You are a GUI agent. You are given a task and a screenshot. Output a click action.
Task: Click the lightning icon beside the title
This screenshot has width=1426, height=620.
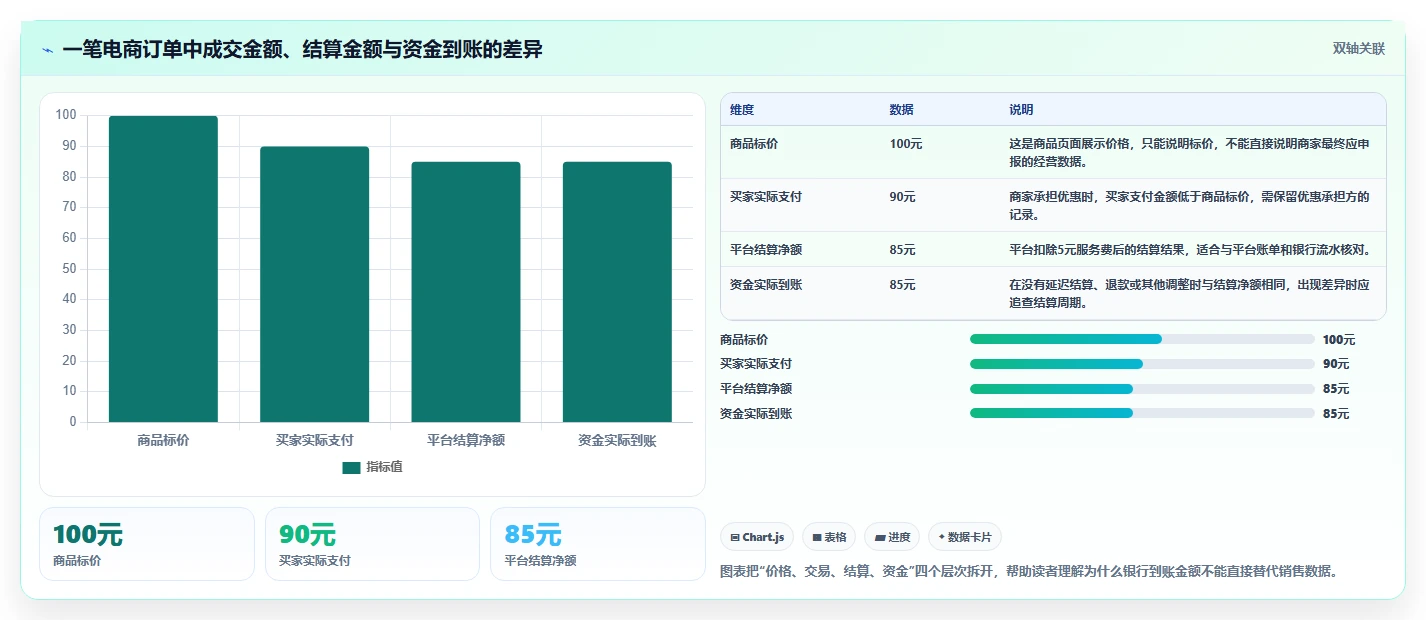pyautogui.click(x=47, y=50)
